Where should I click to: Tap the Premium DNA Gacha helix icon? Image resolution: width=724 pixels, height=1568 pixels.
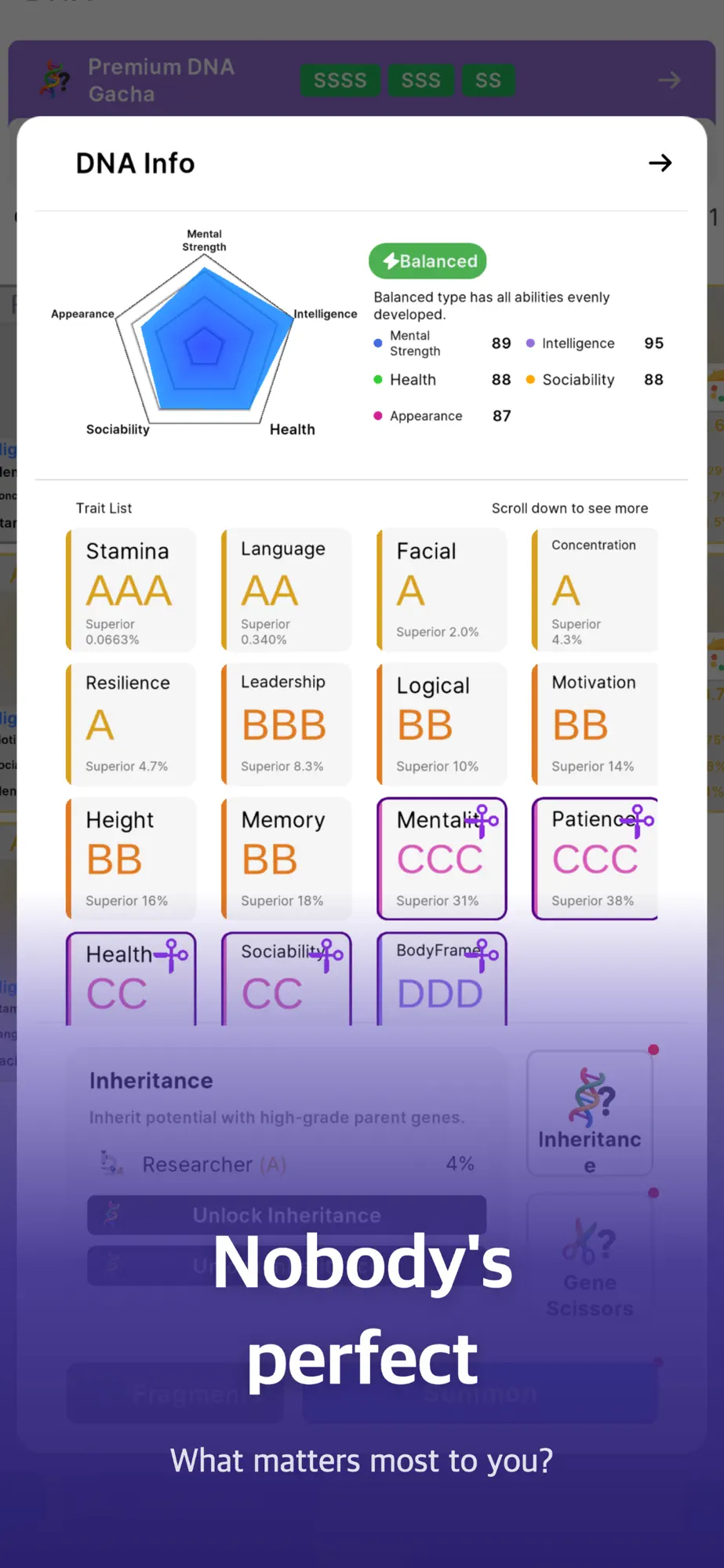coord(55,80)
